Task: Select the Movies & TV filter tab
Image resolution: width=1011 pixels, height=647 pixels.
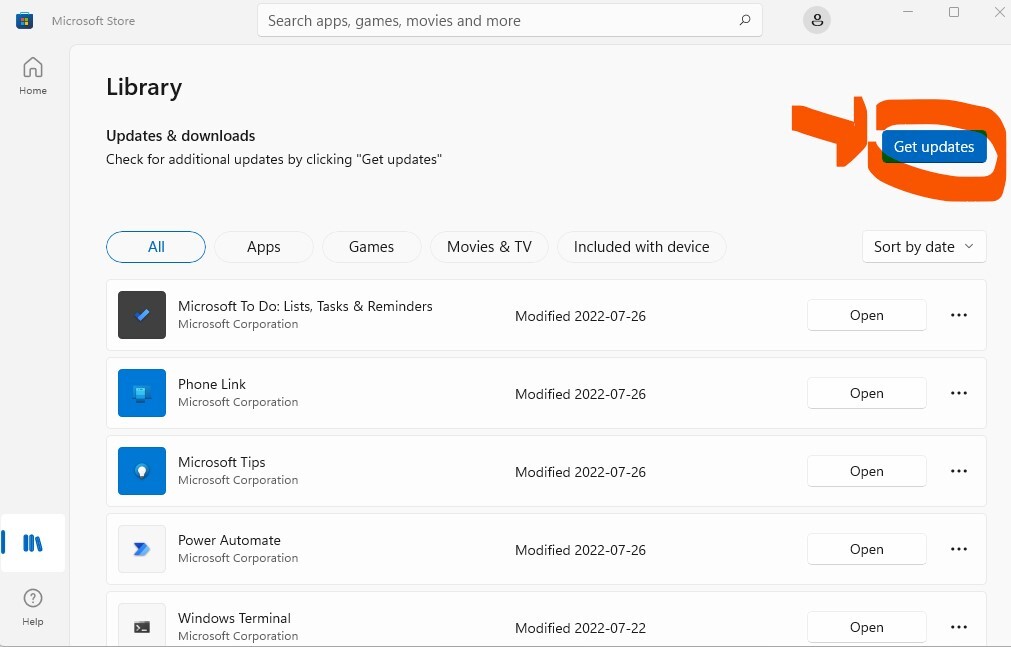Action: (x=489, y=247)
